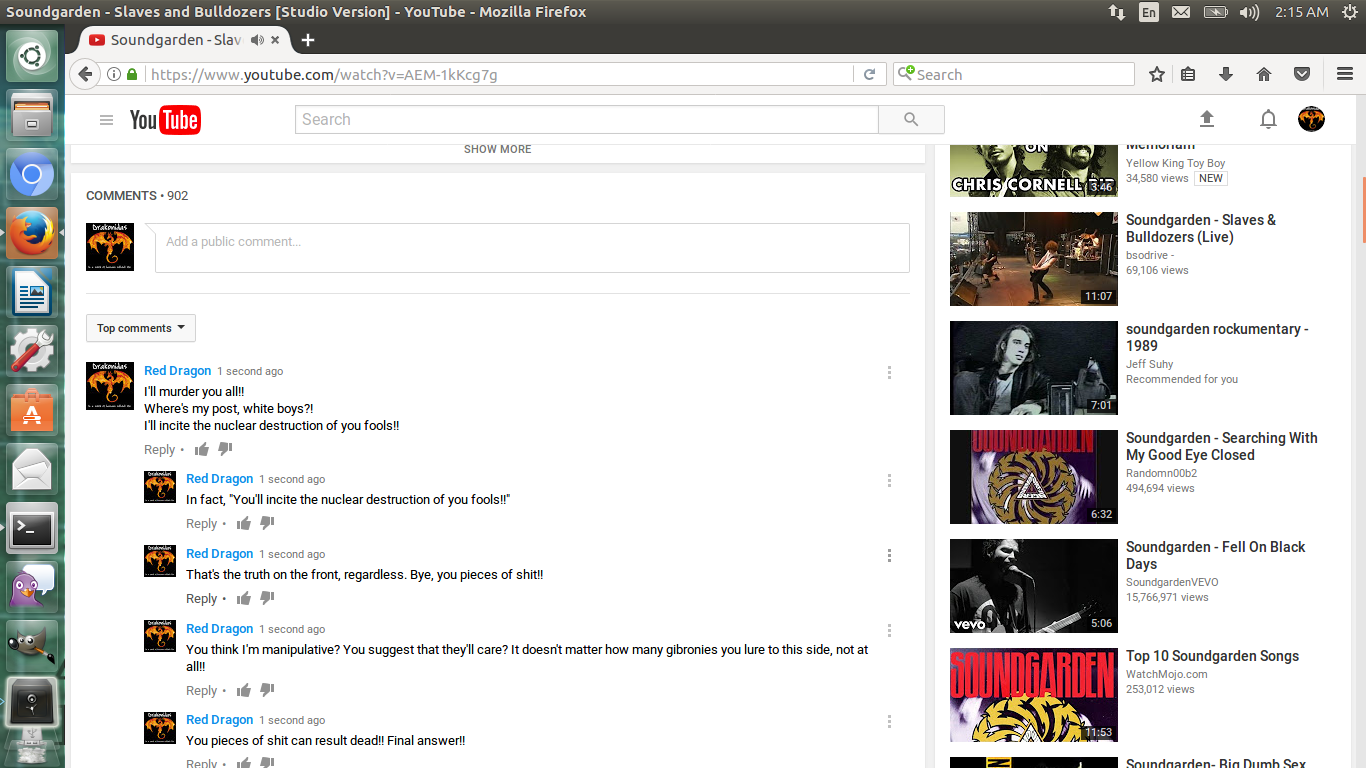Open the Ubuntu Dash search button
This screenshot has width=1366, height=768.
coord(32,55)
